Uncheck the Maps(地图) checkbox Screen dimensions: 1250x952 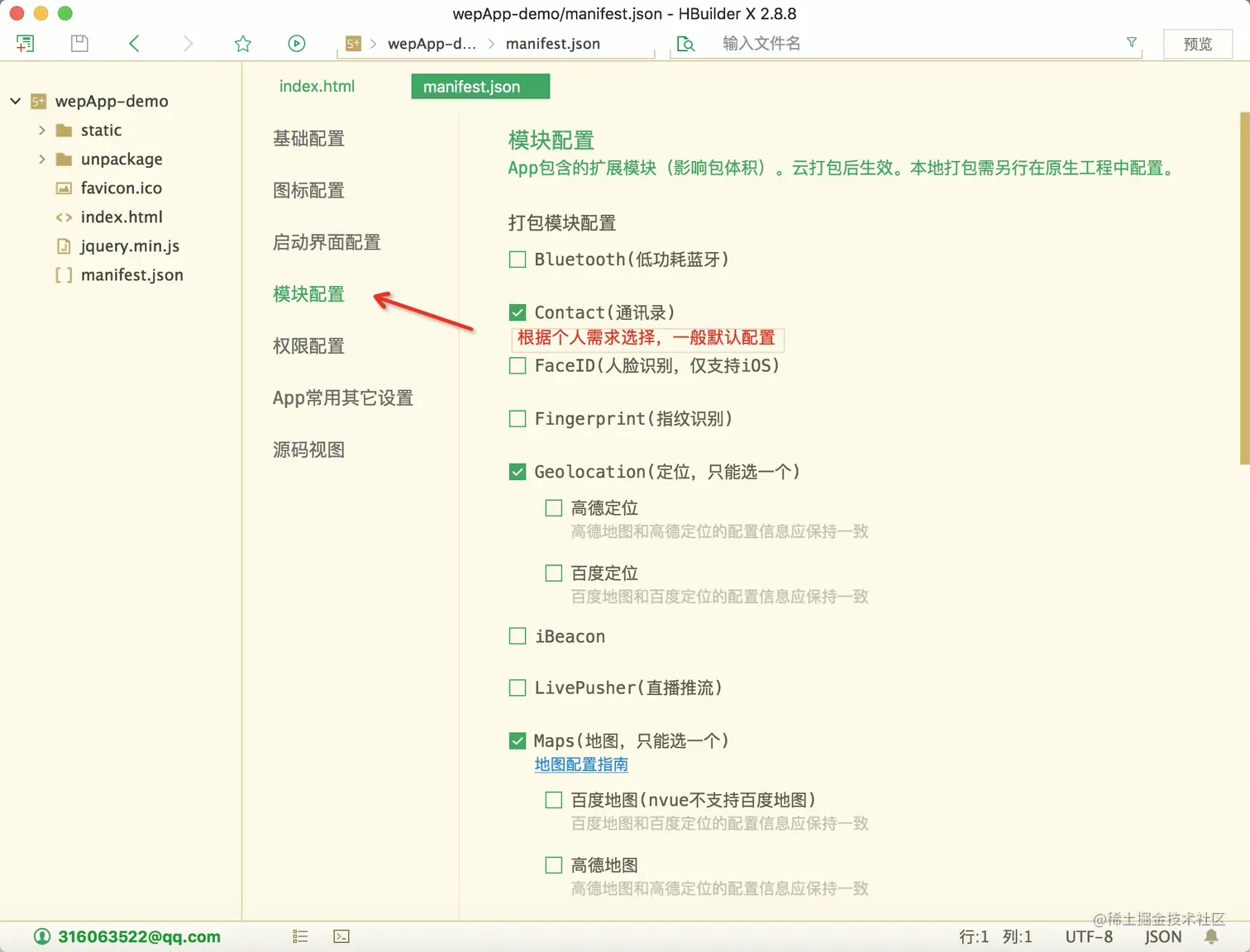[x=518, y=741]
